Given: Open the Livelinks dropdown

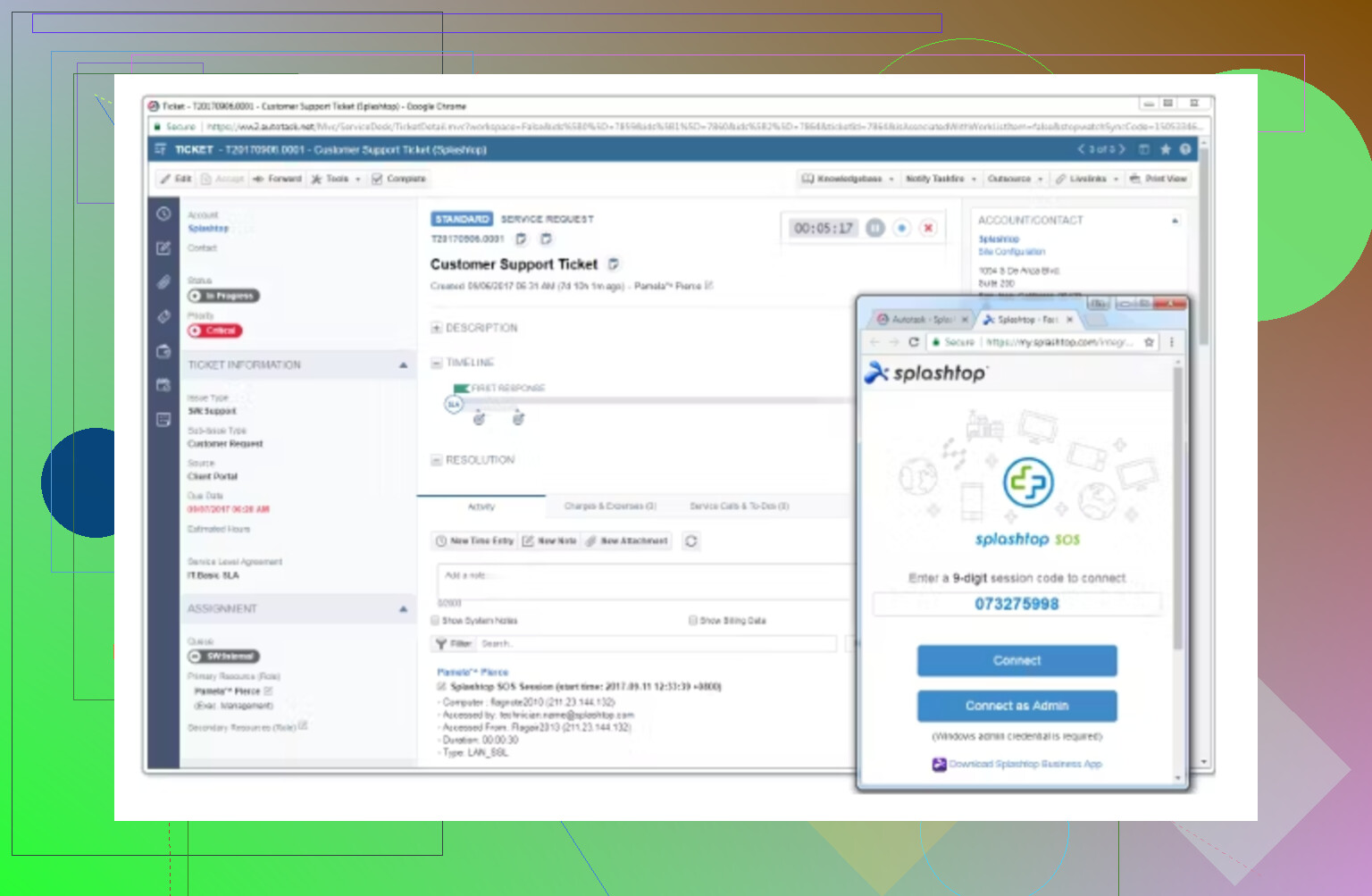Looking at the screenshot, I should coord(1087,179).
